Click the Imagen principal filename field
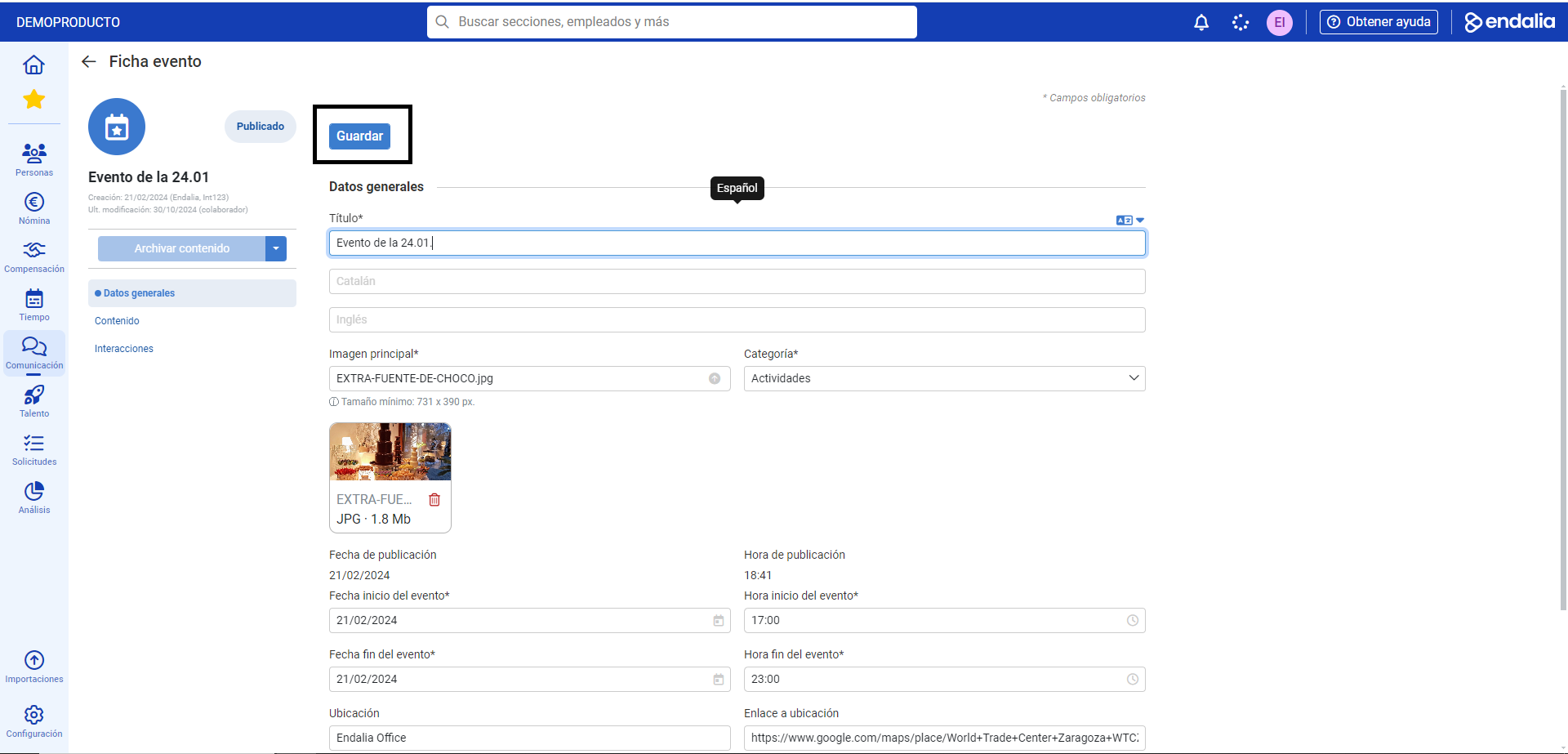Screen dimensions: 1568x754 pyautogui.click(x=529, y=378)
